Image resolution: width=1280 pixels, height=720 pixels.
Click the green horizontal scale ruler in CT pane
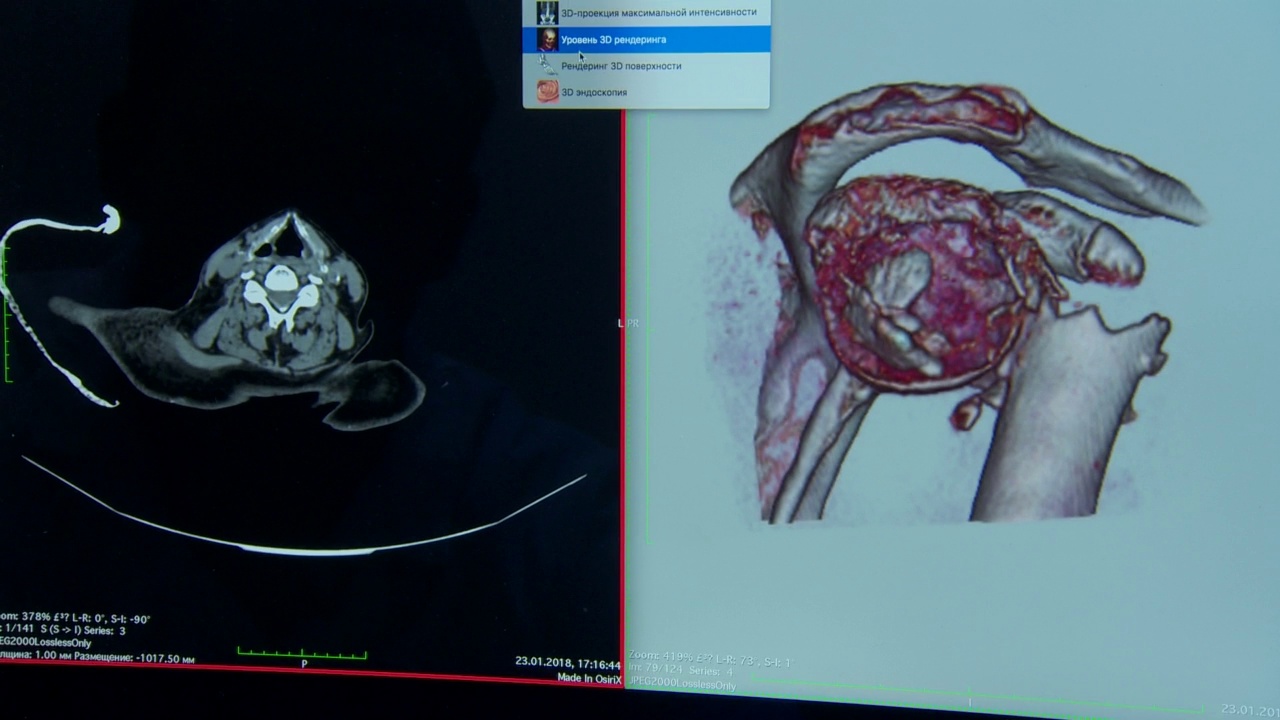coord(302,653)
